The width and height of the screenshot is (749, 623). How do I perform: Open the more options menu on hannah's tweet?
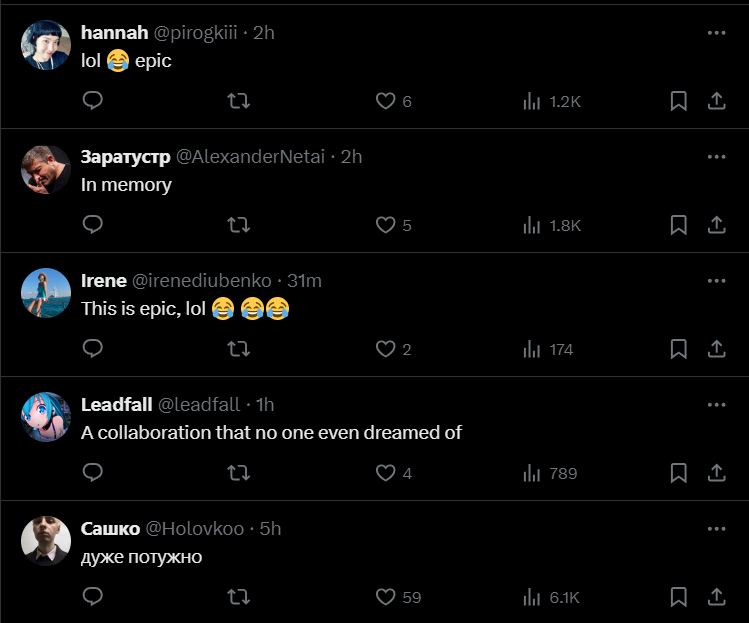[716, 32]
